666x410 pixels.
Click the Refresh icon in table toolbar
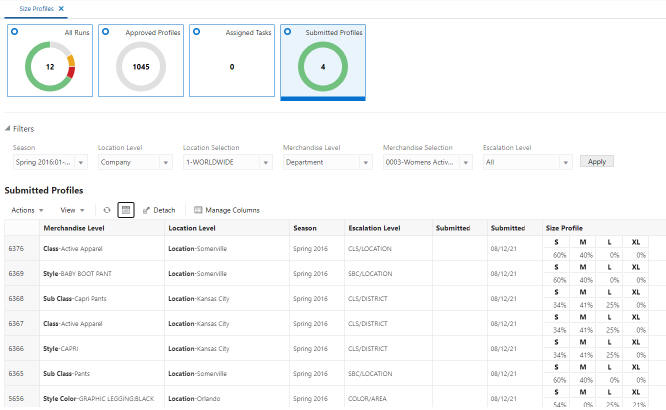coord(107,210)
